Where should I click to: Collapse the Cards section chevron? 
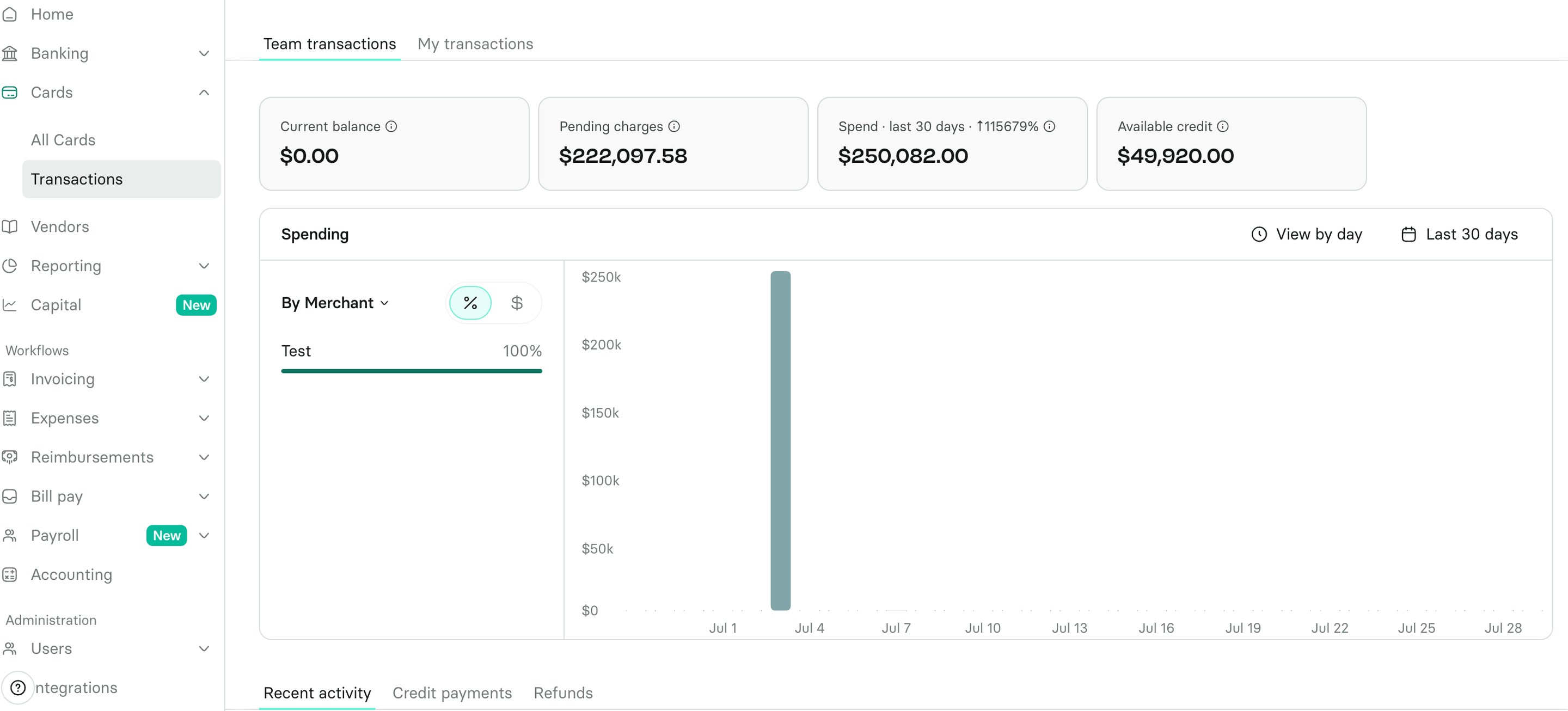[x=204, y=93]
